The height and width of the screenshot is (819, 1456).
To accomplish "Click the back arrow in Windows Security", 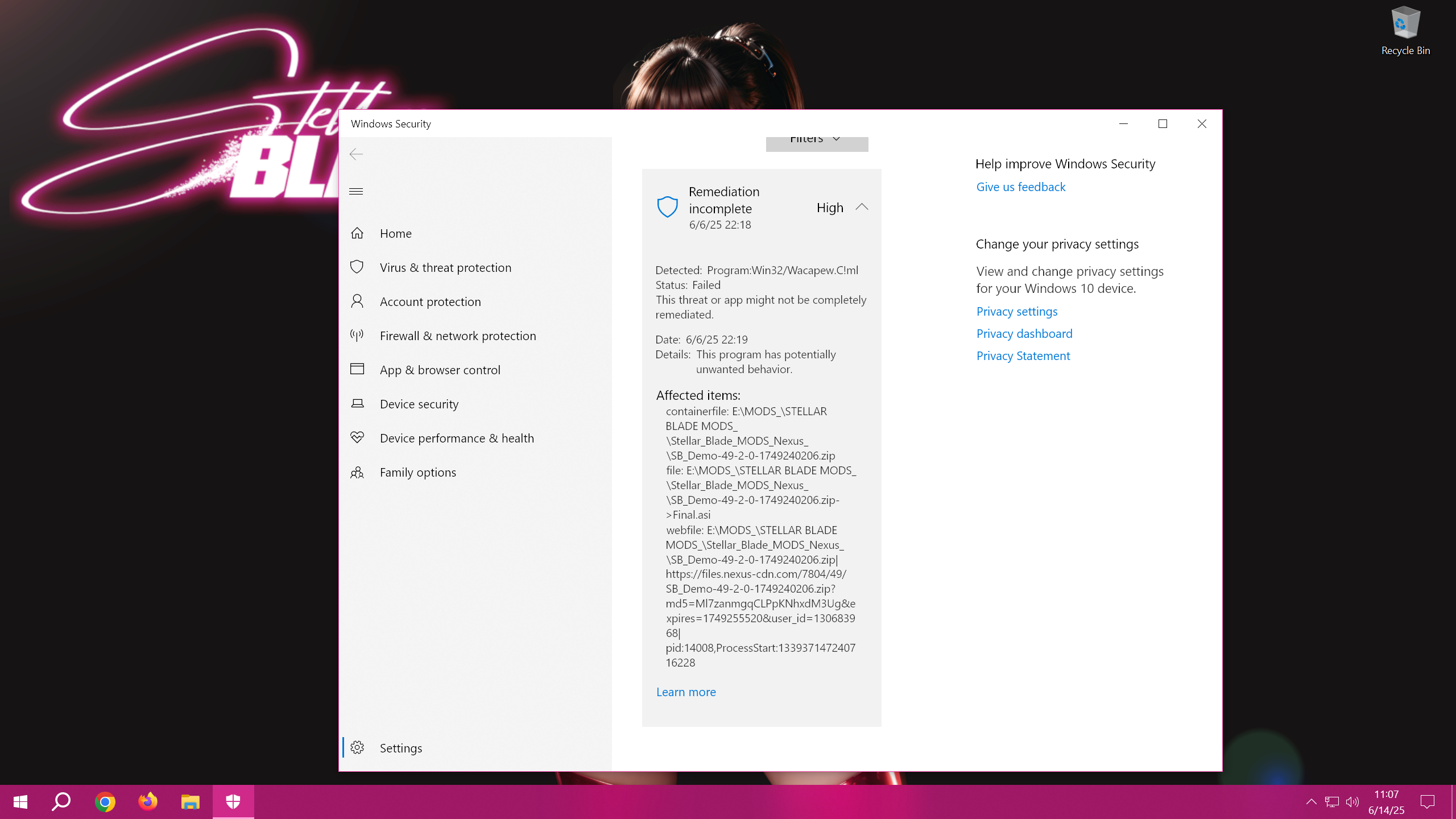I will pyautogui.click(x=356, y=154).
